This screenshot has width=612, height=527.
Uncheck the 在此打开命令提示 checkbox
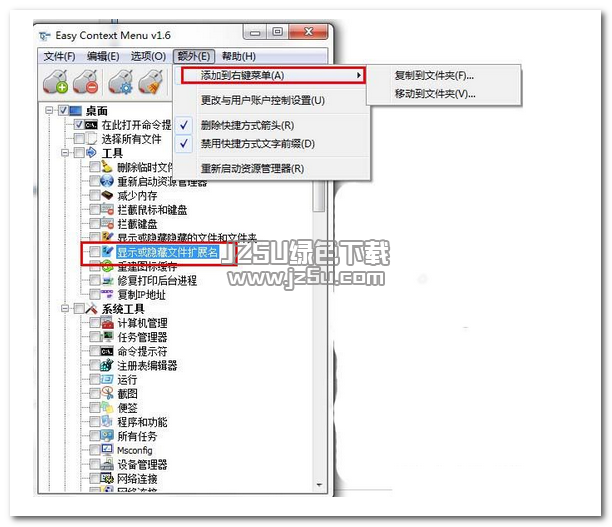pos(79,125)
